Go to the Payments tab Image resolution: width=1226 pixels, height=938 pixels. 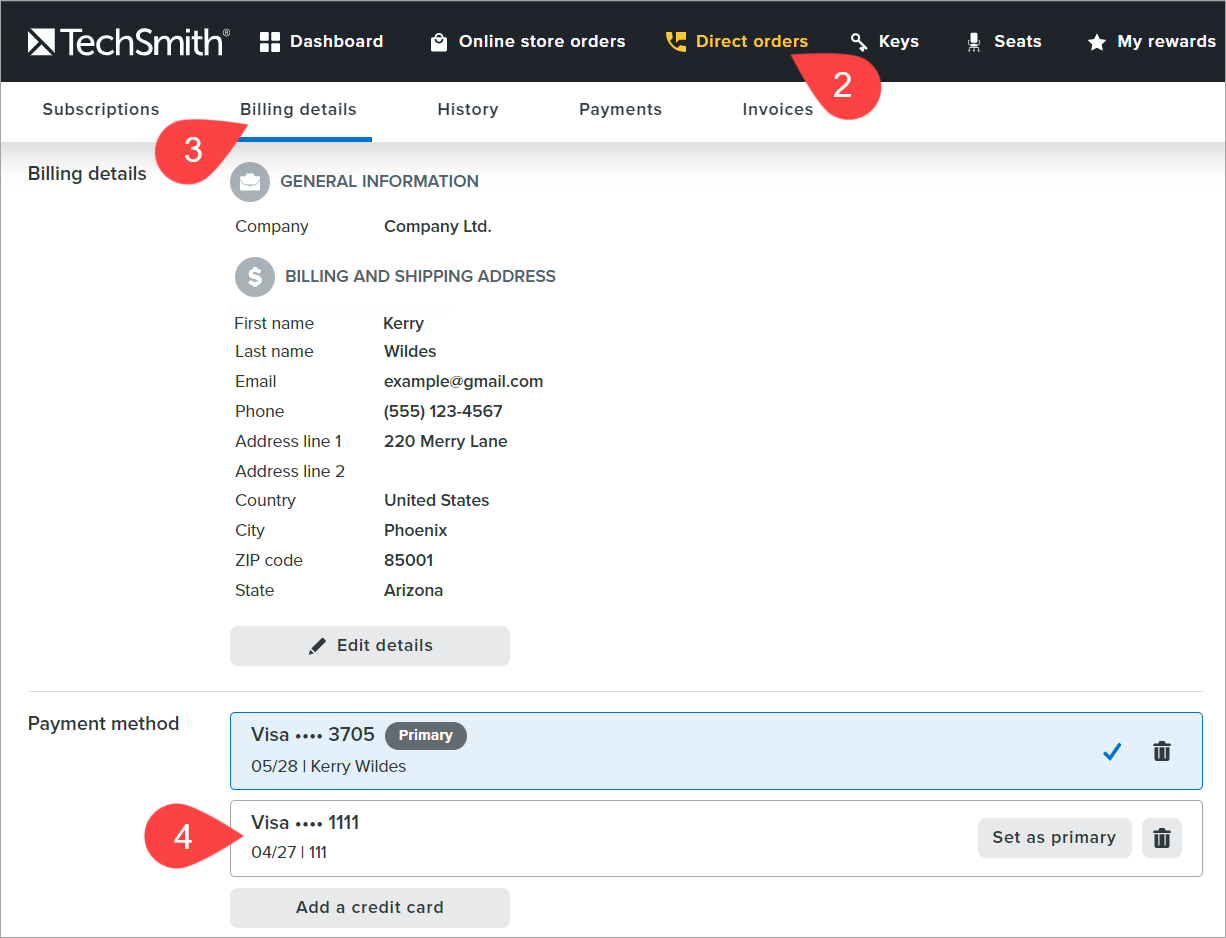coord(620,110)
